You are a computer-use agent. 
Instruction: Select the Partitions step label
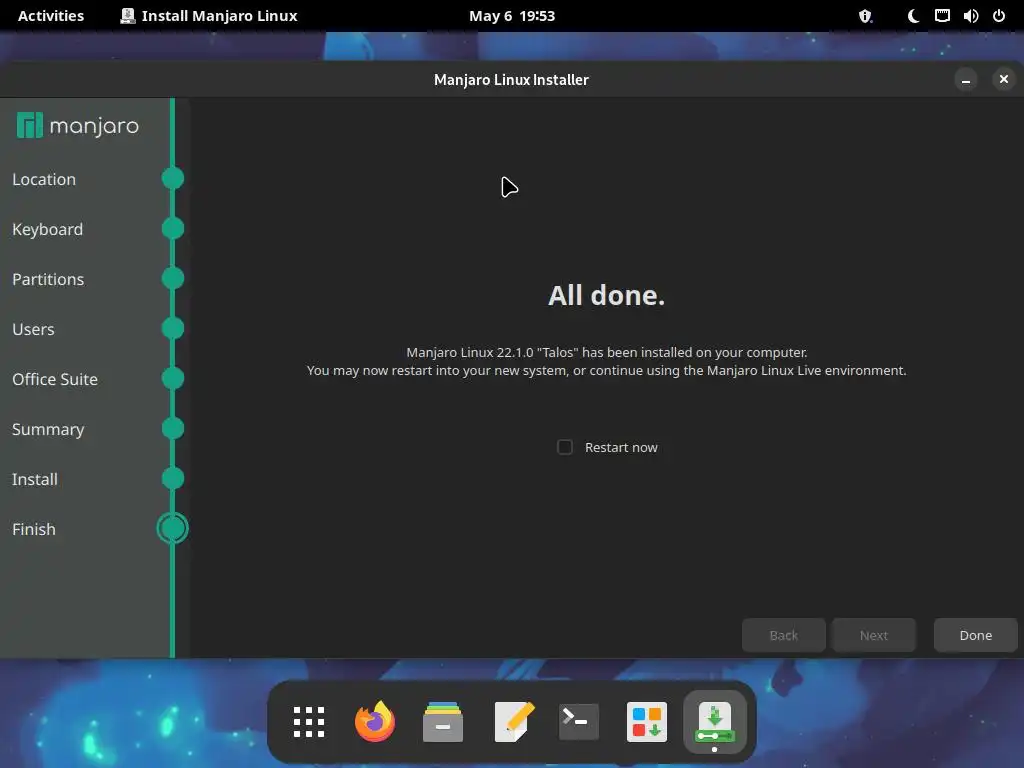(x=48, y=280)
